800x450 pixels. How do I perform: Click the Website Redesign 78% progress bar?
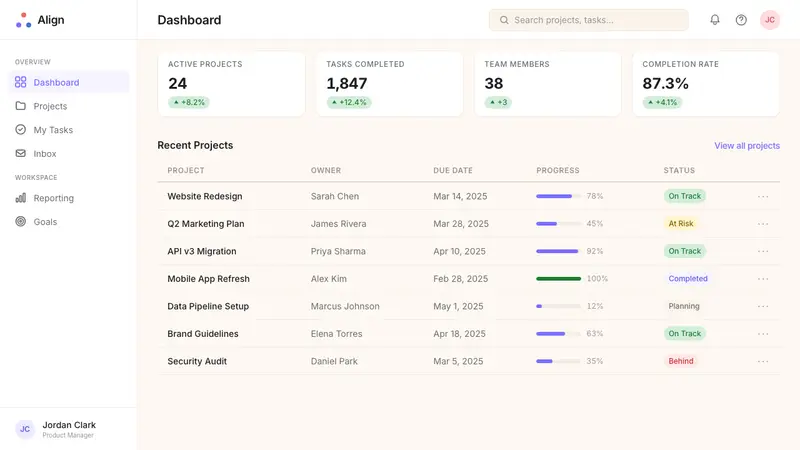[558, 196]
